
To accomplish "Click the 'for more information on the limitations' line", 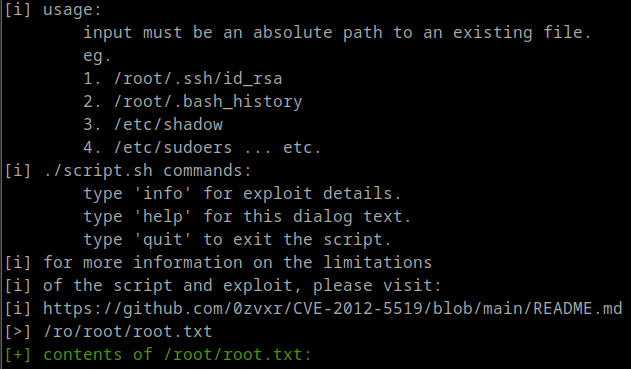I will coord(237,262).
